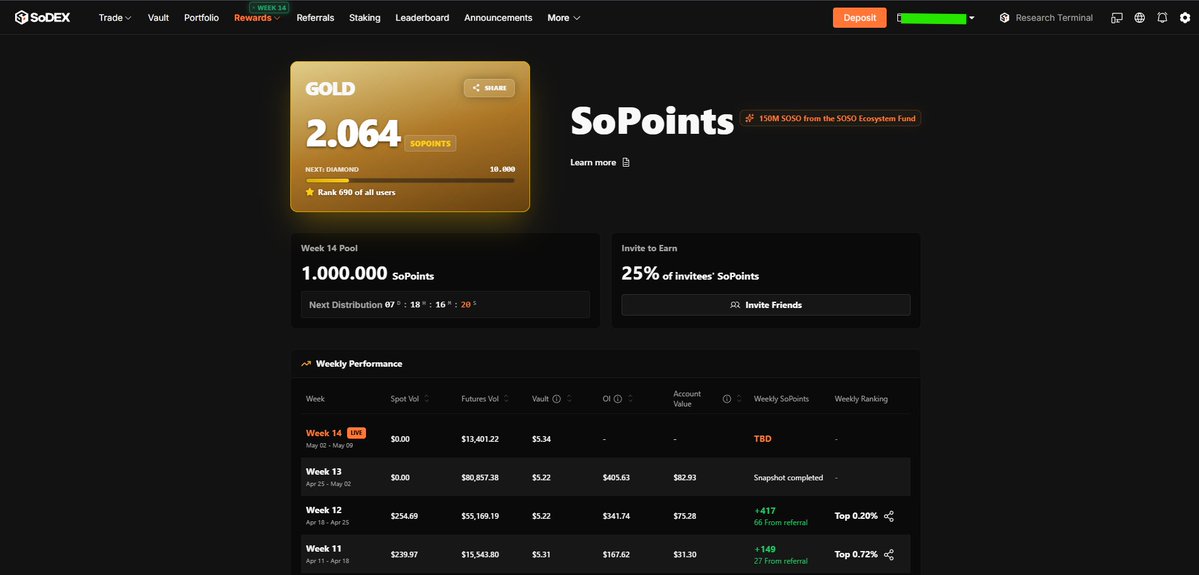Go to the Portfolio page
Screen dimensions: 1199x575
(201, 18)
